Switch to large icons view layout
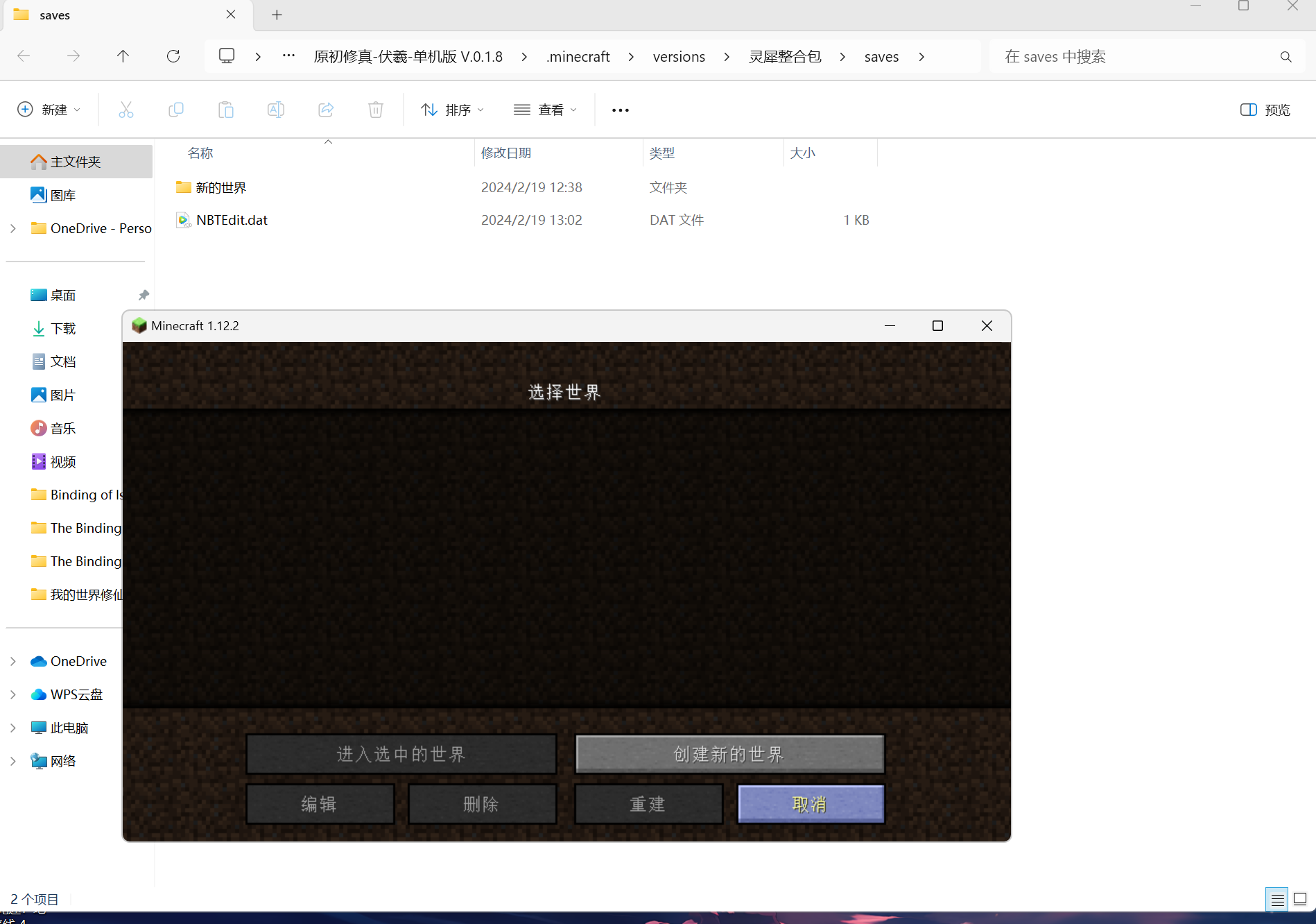The width and height of the screenshot is (1316, 924). [1300, 900]
